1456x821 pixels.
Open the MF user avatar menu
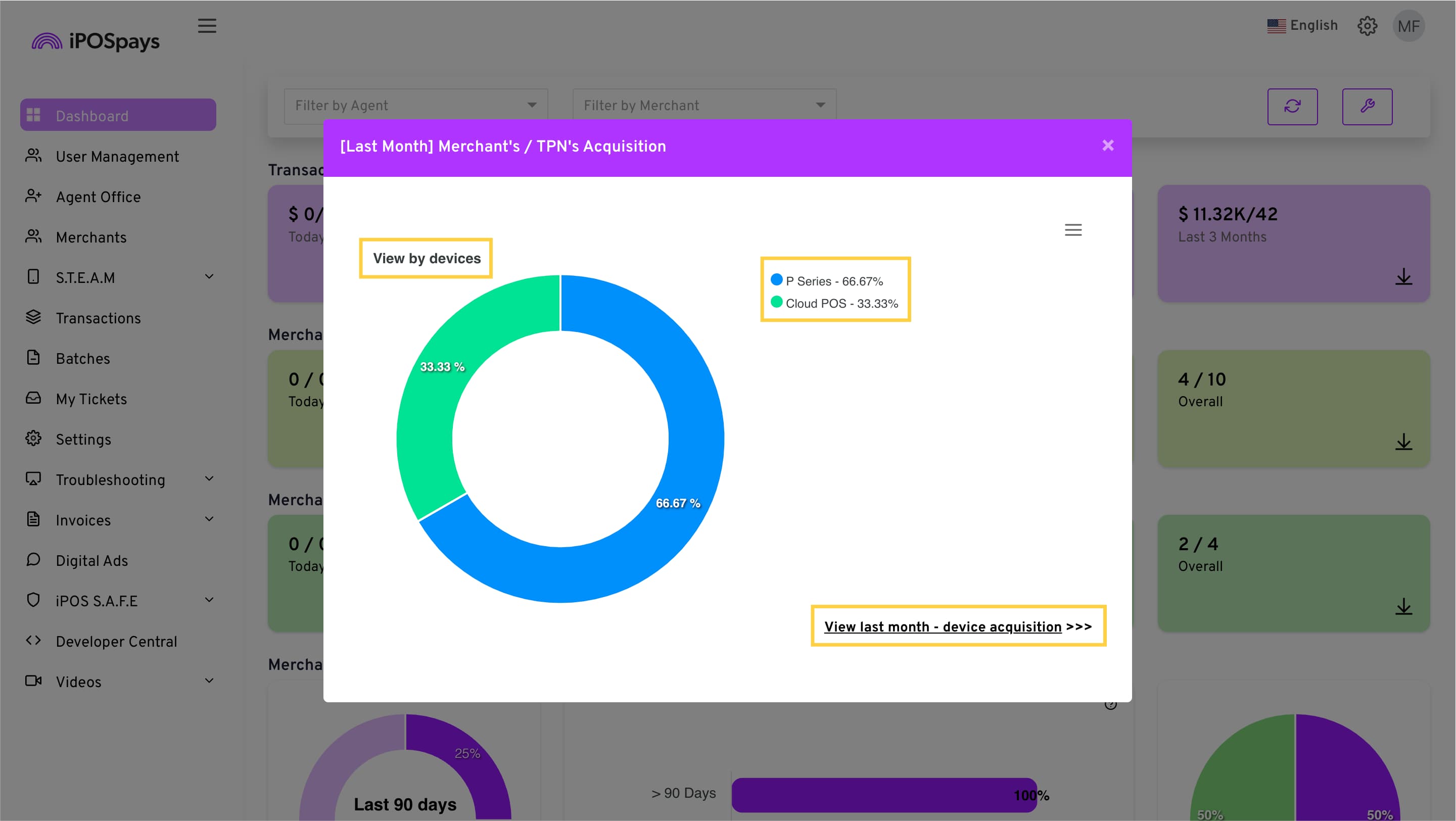[x=1408, y=26]
